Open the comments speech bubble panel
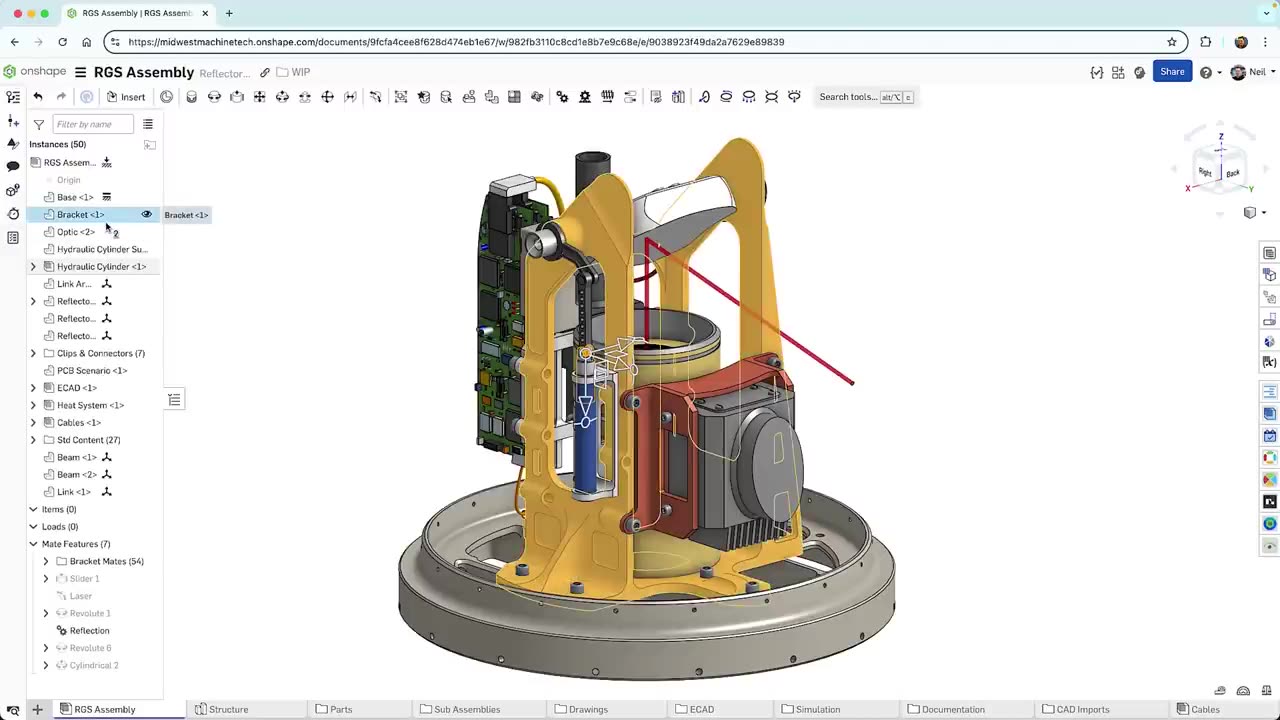The height and width of the screenshot is (720, 1280). [13, 166]
